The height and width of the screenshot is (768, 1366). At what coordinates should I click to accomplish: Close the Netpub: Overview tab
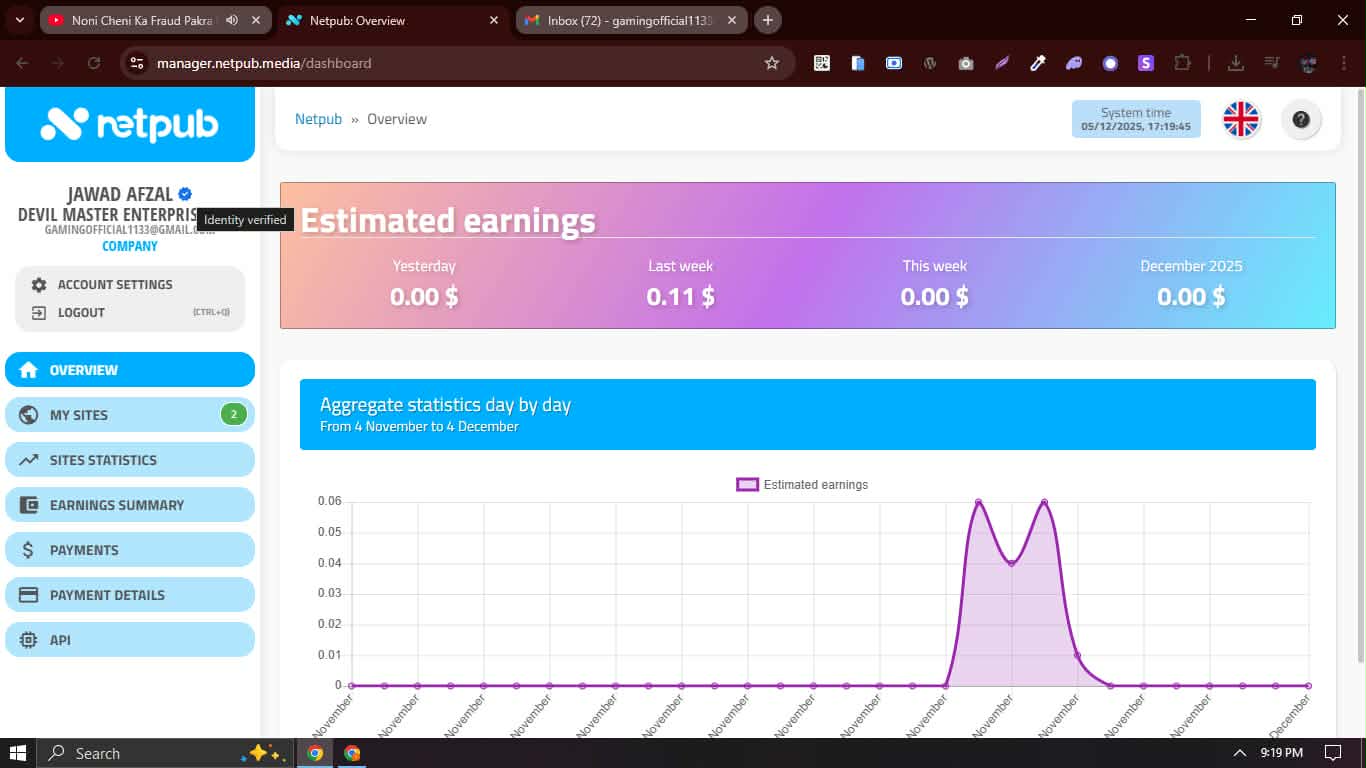(494, 20)
